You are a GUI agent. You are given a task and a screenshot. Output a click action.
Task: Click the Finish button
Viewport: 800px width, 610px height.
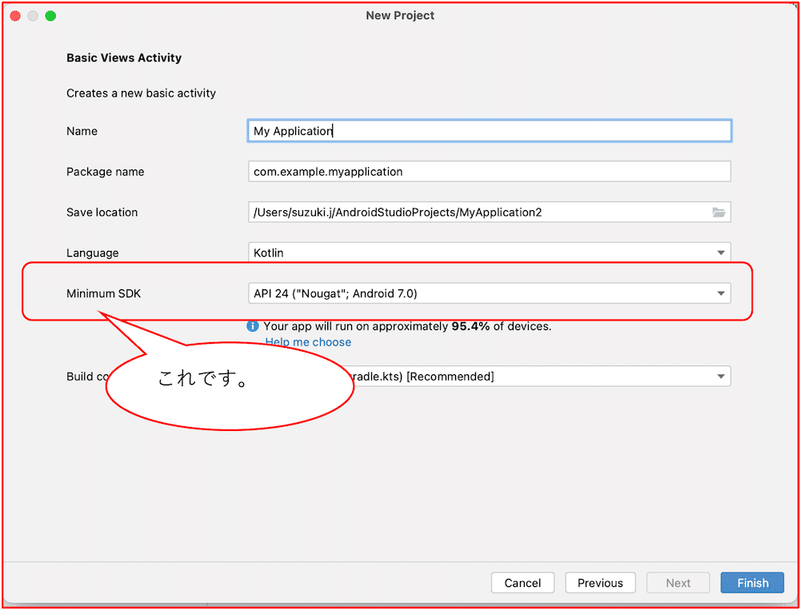pos(753,583)
